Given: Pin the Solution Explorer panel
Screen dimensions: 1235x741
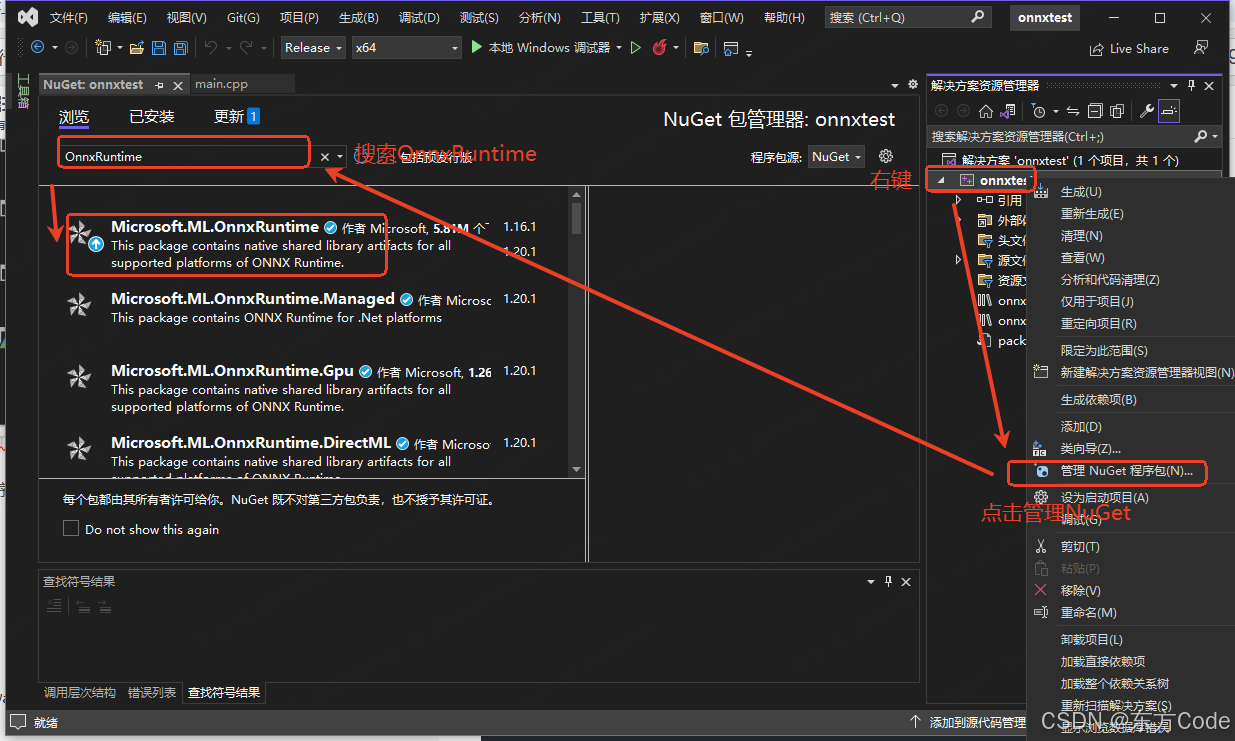Looking at the screenshot, I should click(x=1191, y=86).
